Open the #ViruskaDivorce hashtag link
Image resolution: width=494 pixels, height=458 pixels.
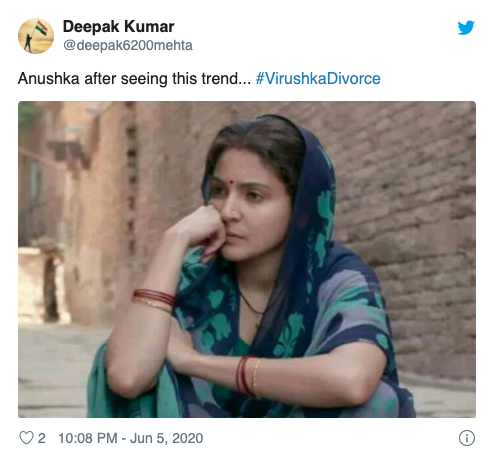318,79
